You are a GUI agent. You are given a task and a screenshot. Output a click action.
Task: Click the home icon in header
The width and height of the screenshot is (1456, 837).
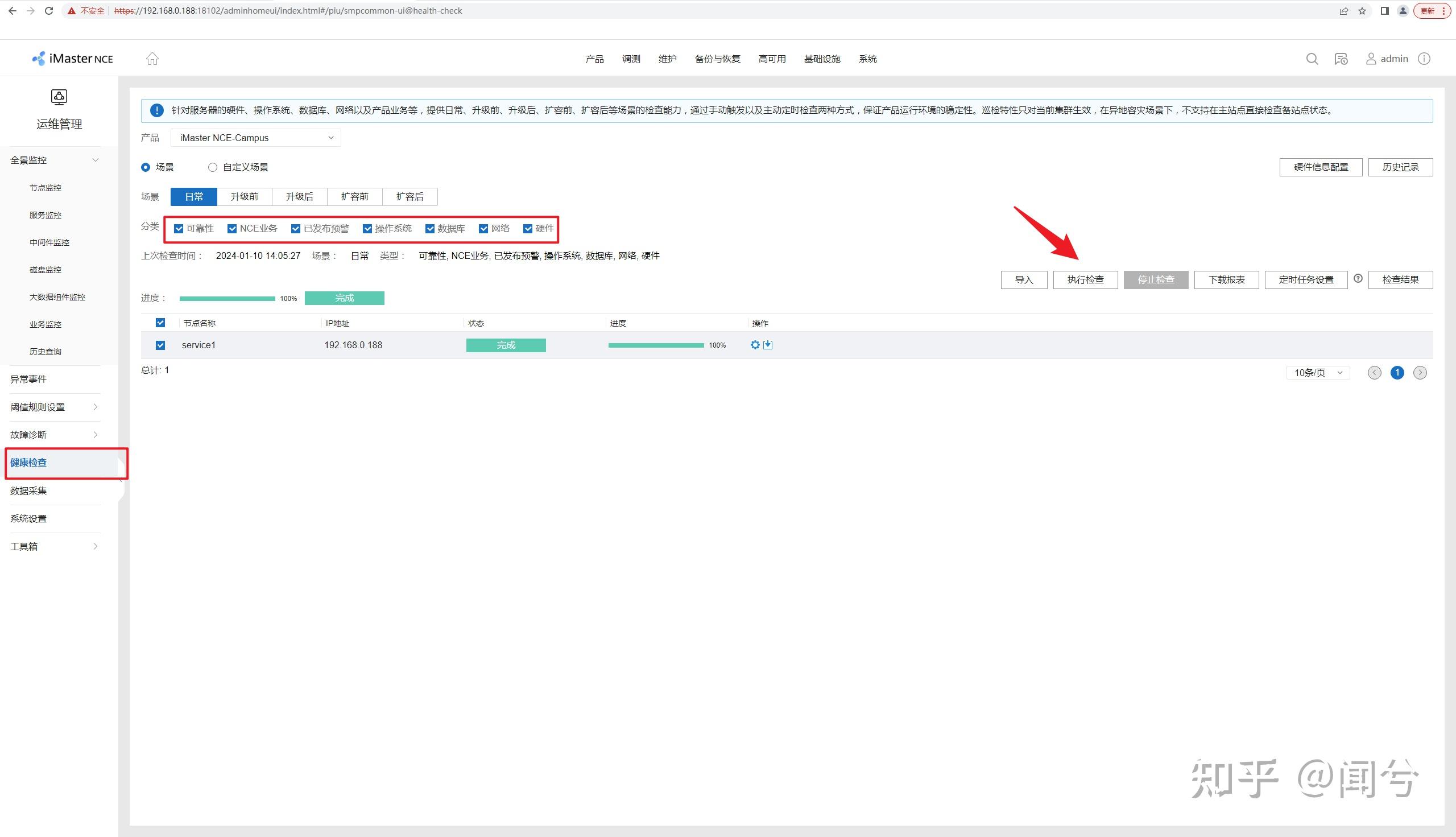click(152, 59)
